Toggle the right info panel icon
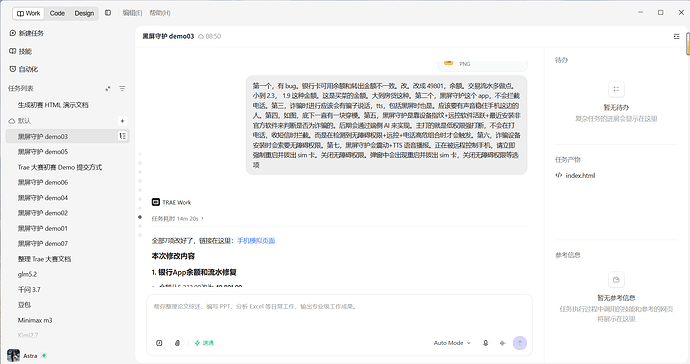Viewport: 690px width, 364px height. click(676, 37)
